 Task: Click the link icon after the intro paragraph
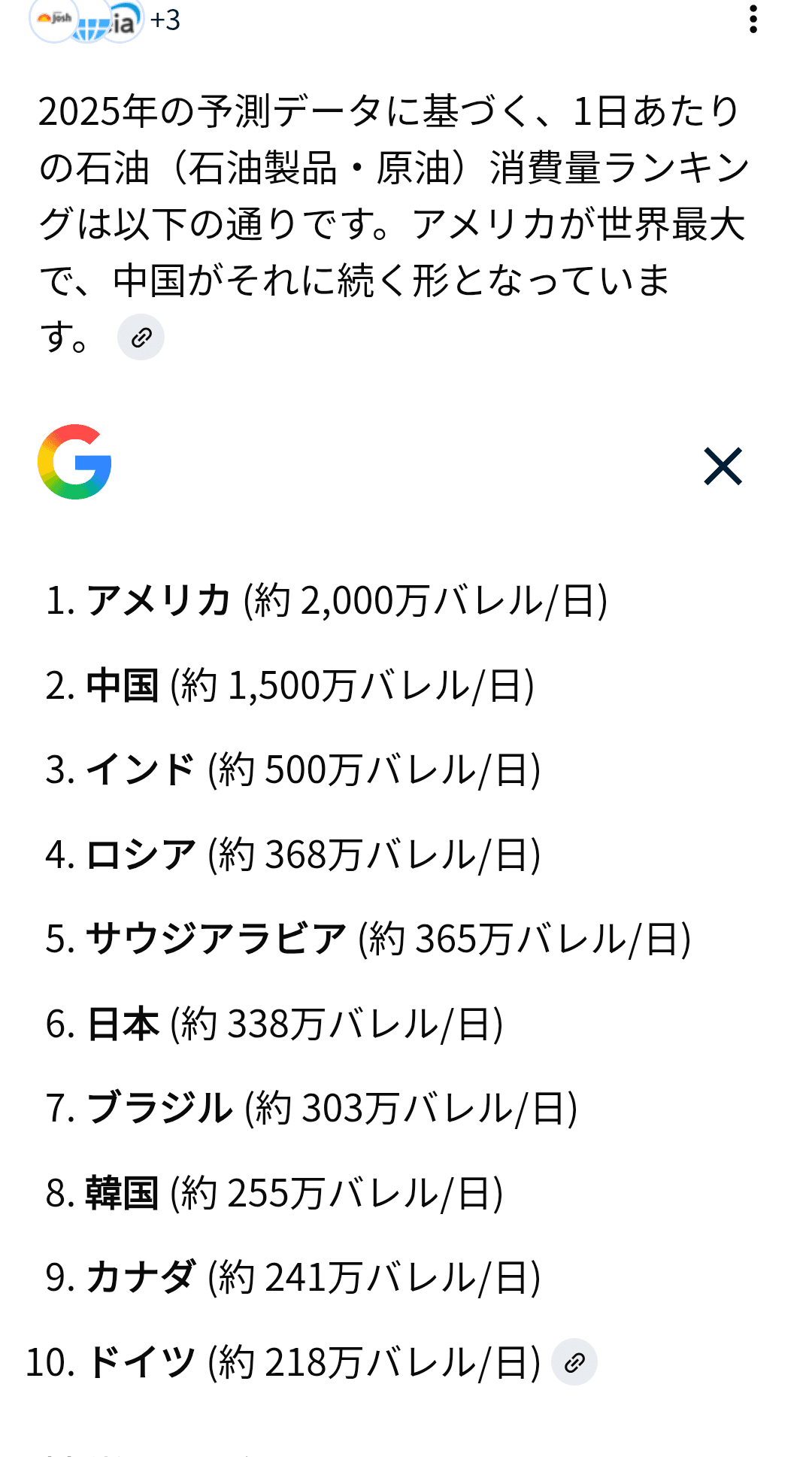tap(141, 338)
